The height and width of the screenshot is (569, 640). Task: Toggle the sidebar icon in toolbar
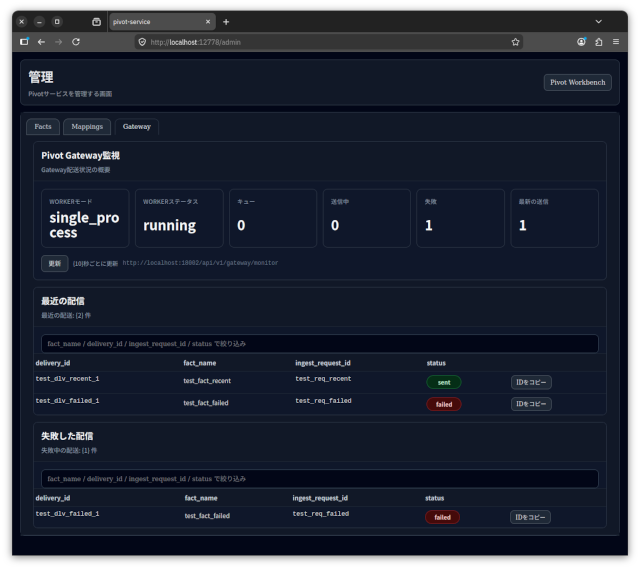[24, 42]
